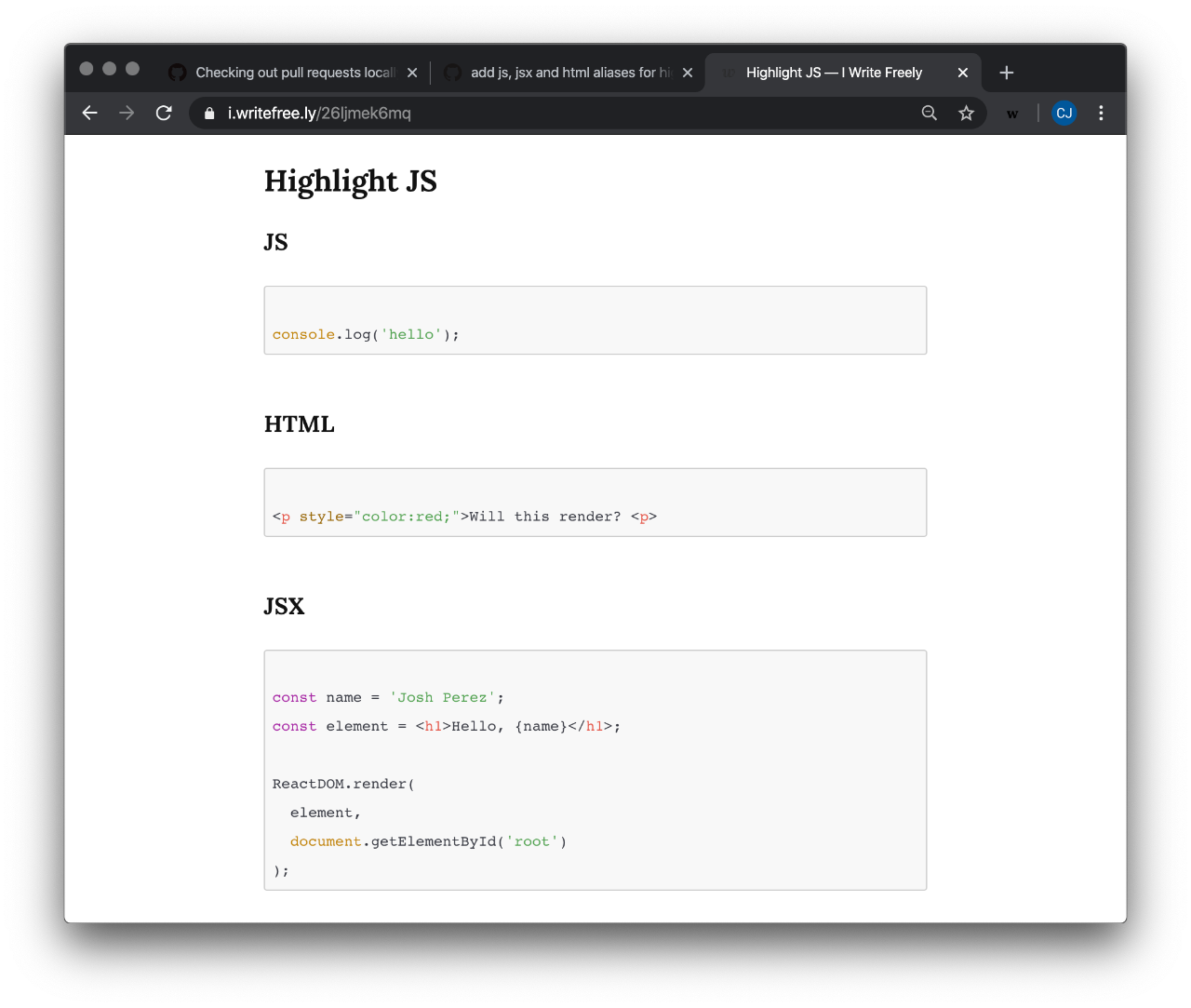Click the forward navigation arrow
The width and height of the screenshot is (1191, 1008).
coord(127,113)
